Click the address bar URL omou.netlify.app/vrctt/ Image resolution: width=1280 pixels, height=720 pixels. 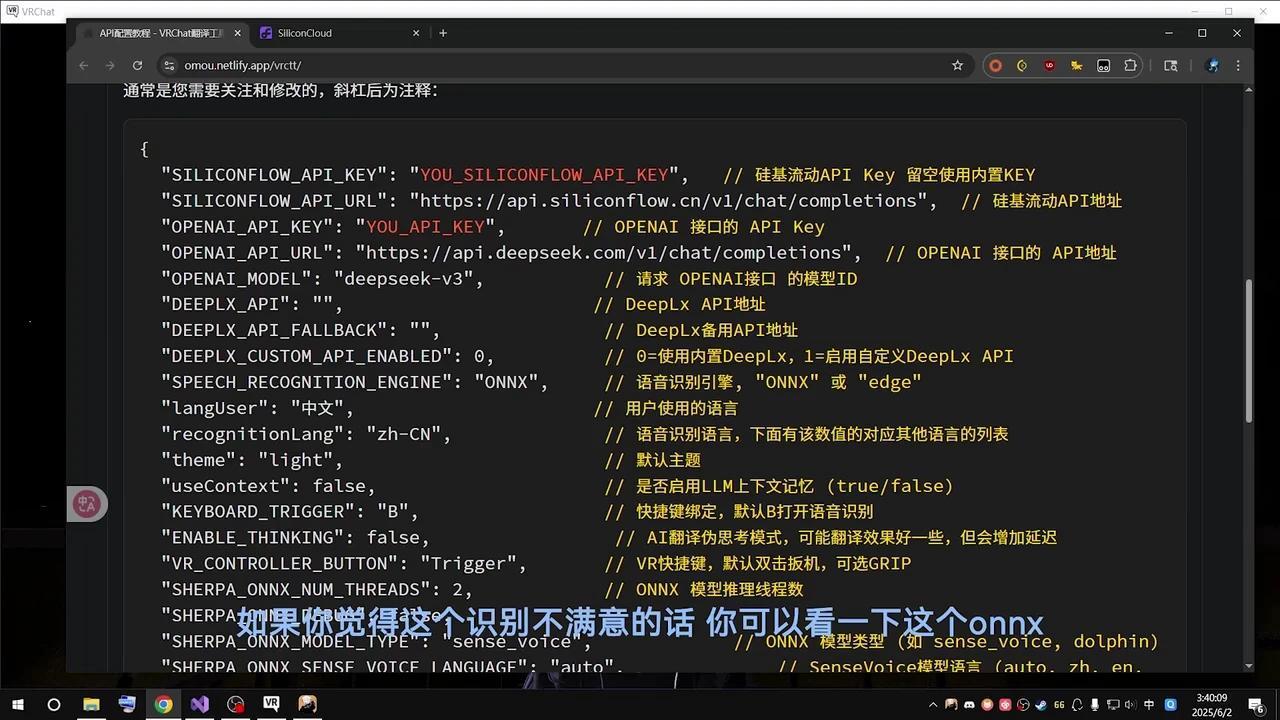pos(243,65)
